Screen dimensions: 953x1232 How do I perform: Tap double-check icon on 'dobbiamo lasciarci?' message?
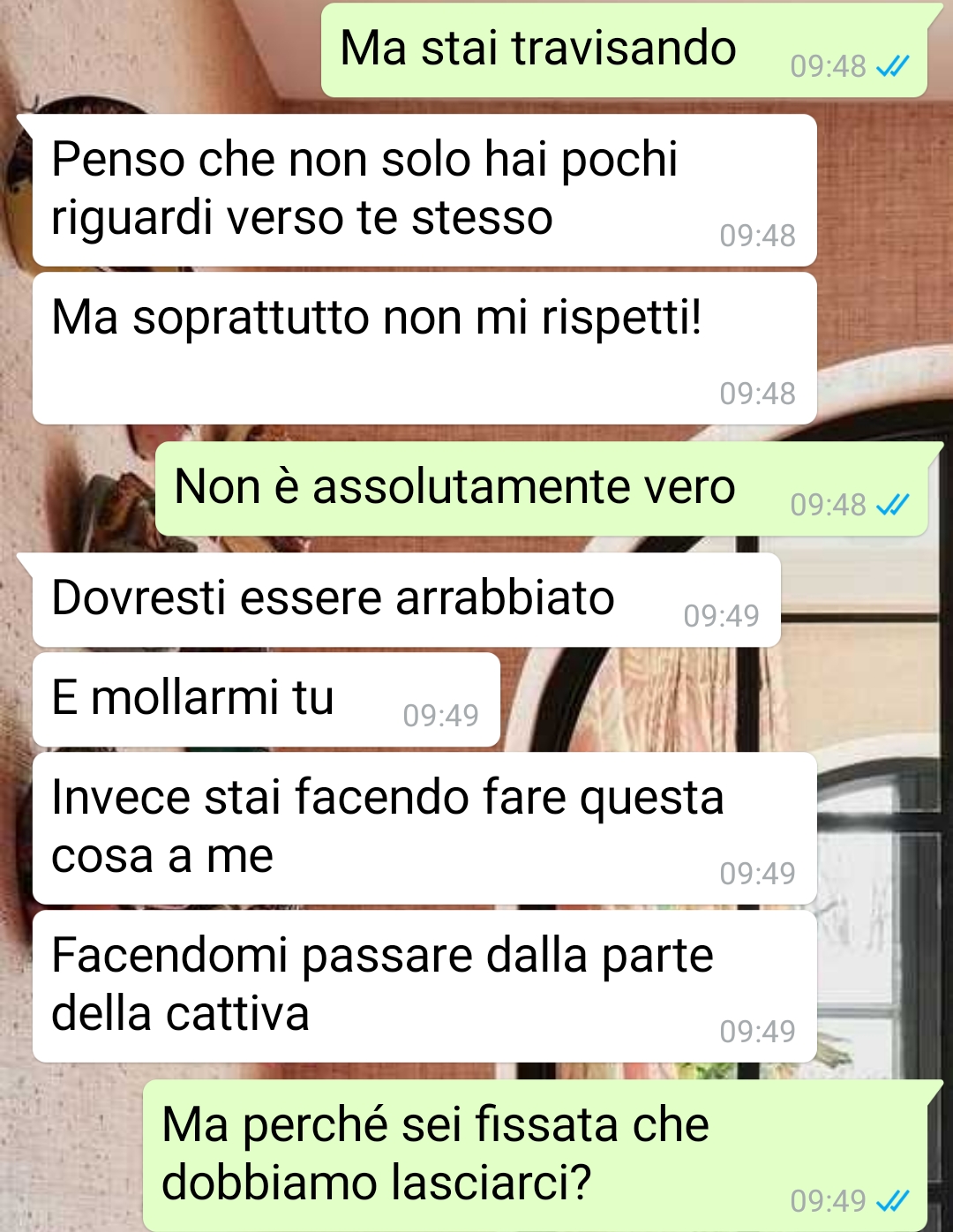coord(892,1201)
